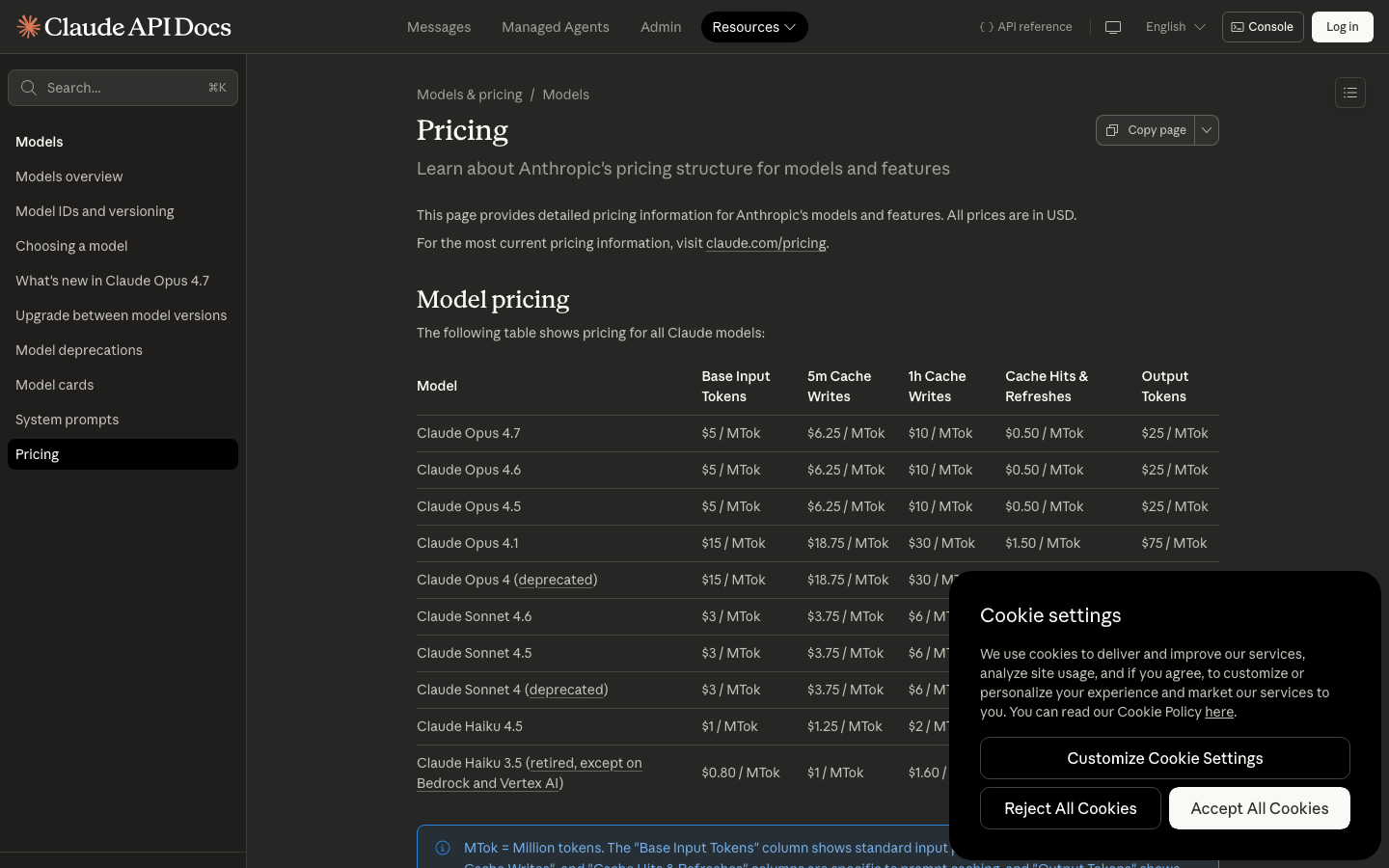Open Model deprecations page

(79, 350)
